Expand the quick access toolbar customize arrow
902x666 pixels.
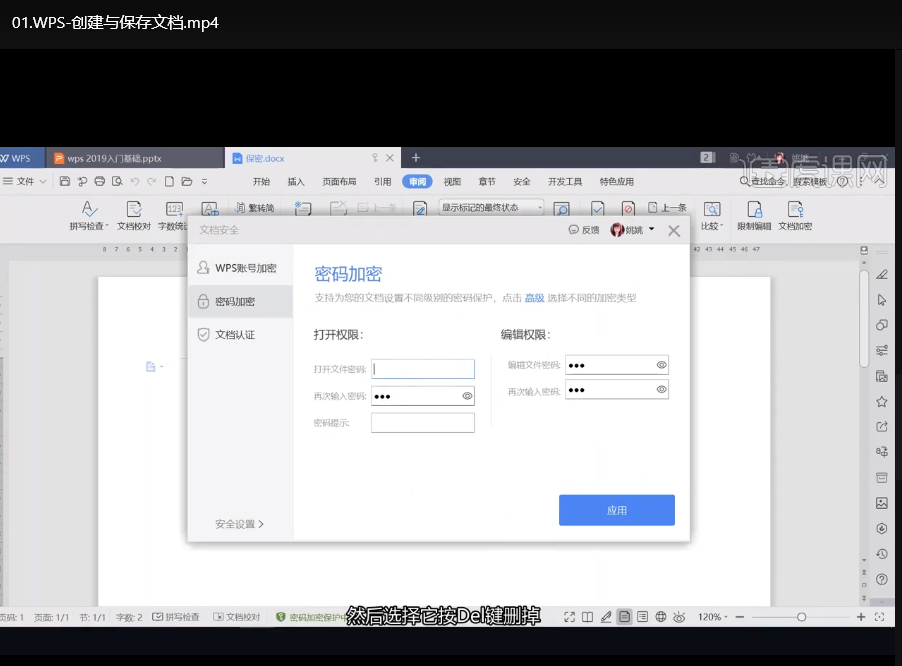(x=204, y=182)
